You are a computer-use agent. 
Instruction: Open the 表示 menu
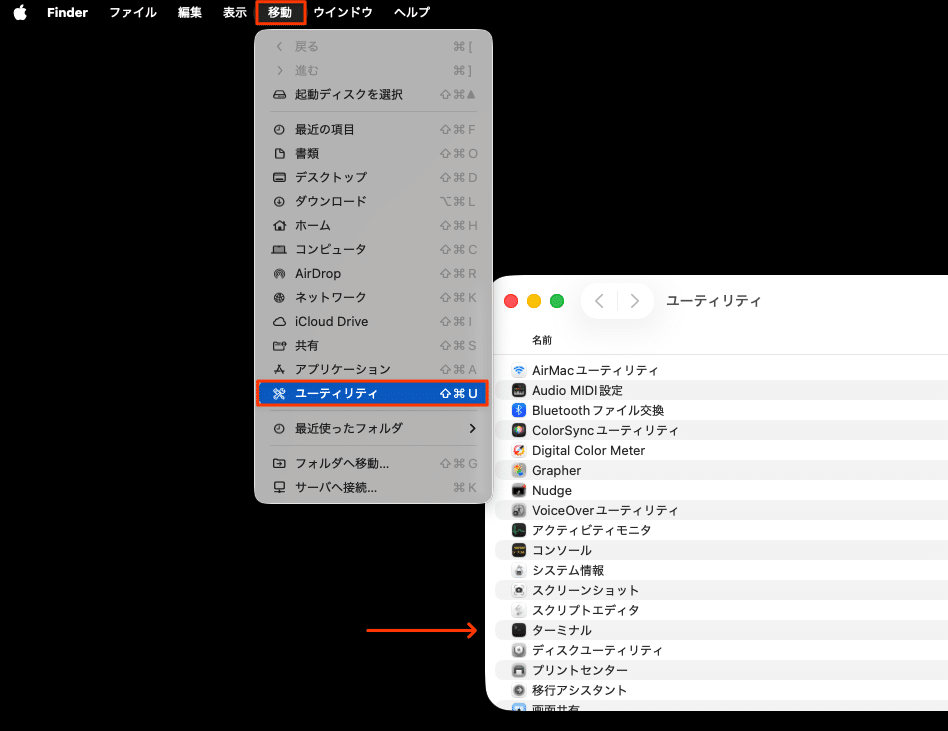click(x=235, y=12)
